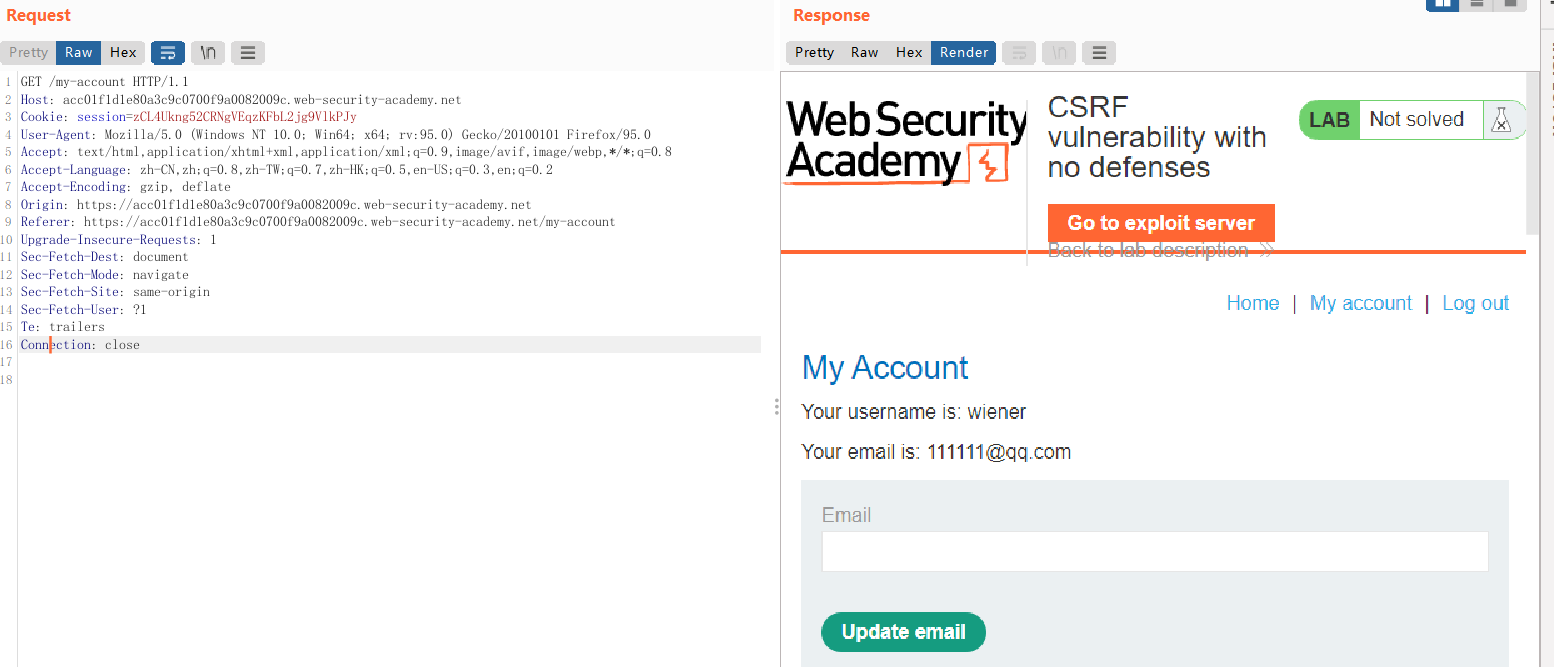The width and height of the screenshot is (1554, 667).
Task: Click the Email input field
Action: click(1154, 551)
